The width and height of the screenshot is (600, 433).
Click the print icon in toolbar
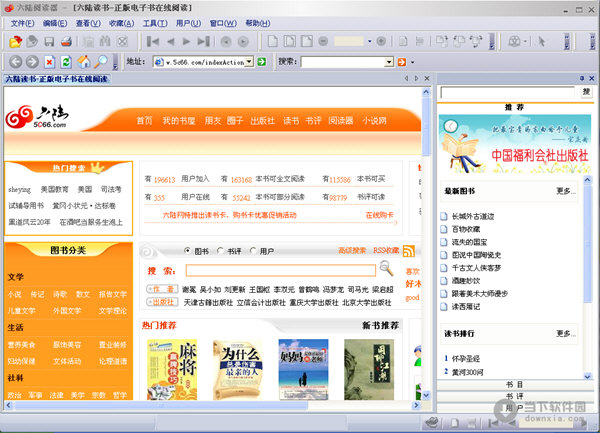click(x=66, y=41)
